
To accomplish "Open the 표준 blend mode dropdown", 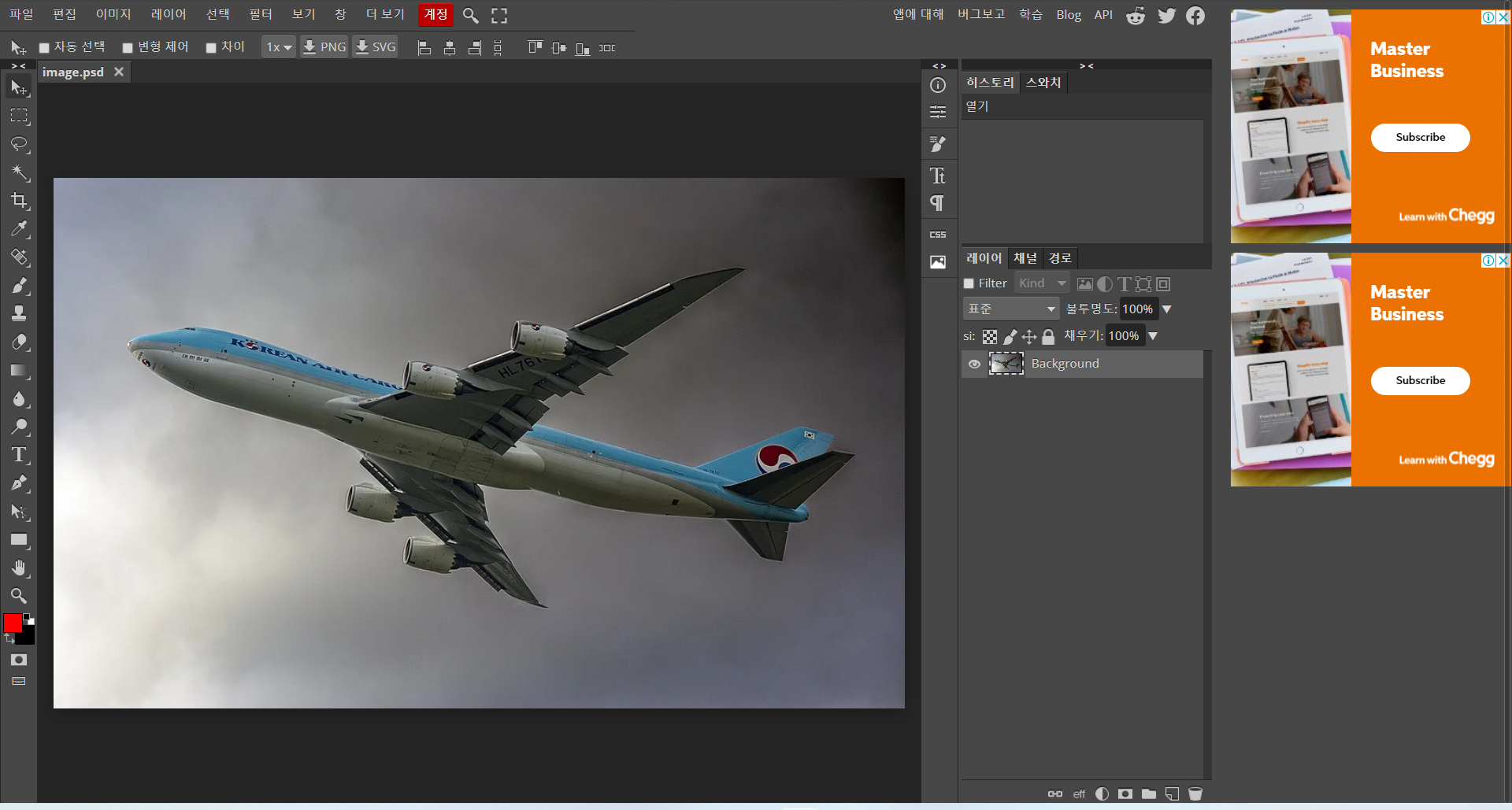I will pos(1011,309).
